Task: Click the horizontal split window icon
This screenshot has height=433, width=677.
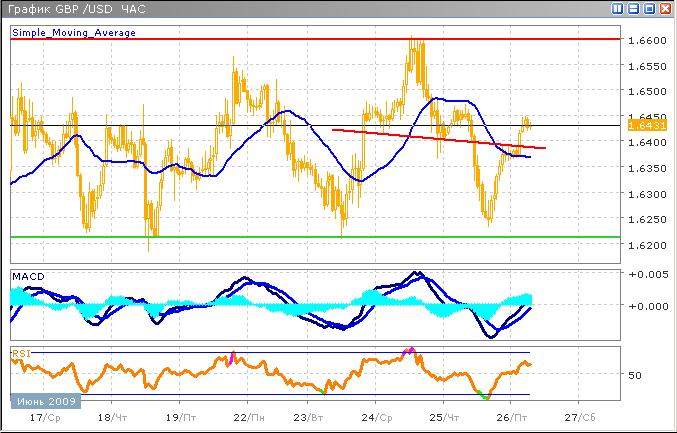Action: pos(634,8)
